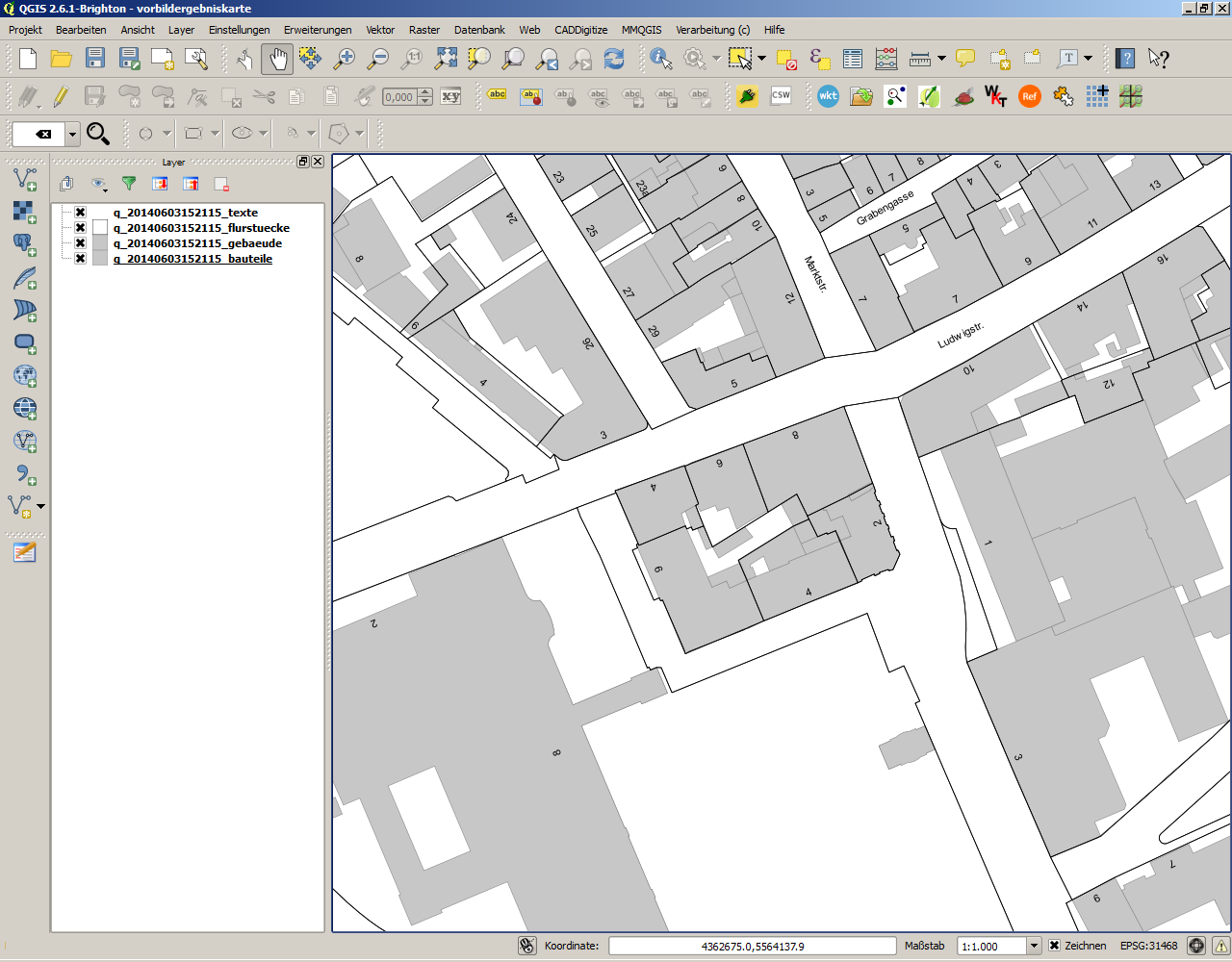Screen dimensions: 1232x962
Task: Open the Verarbeitung (c) menu
Action: [x=712, y=30]
